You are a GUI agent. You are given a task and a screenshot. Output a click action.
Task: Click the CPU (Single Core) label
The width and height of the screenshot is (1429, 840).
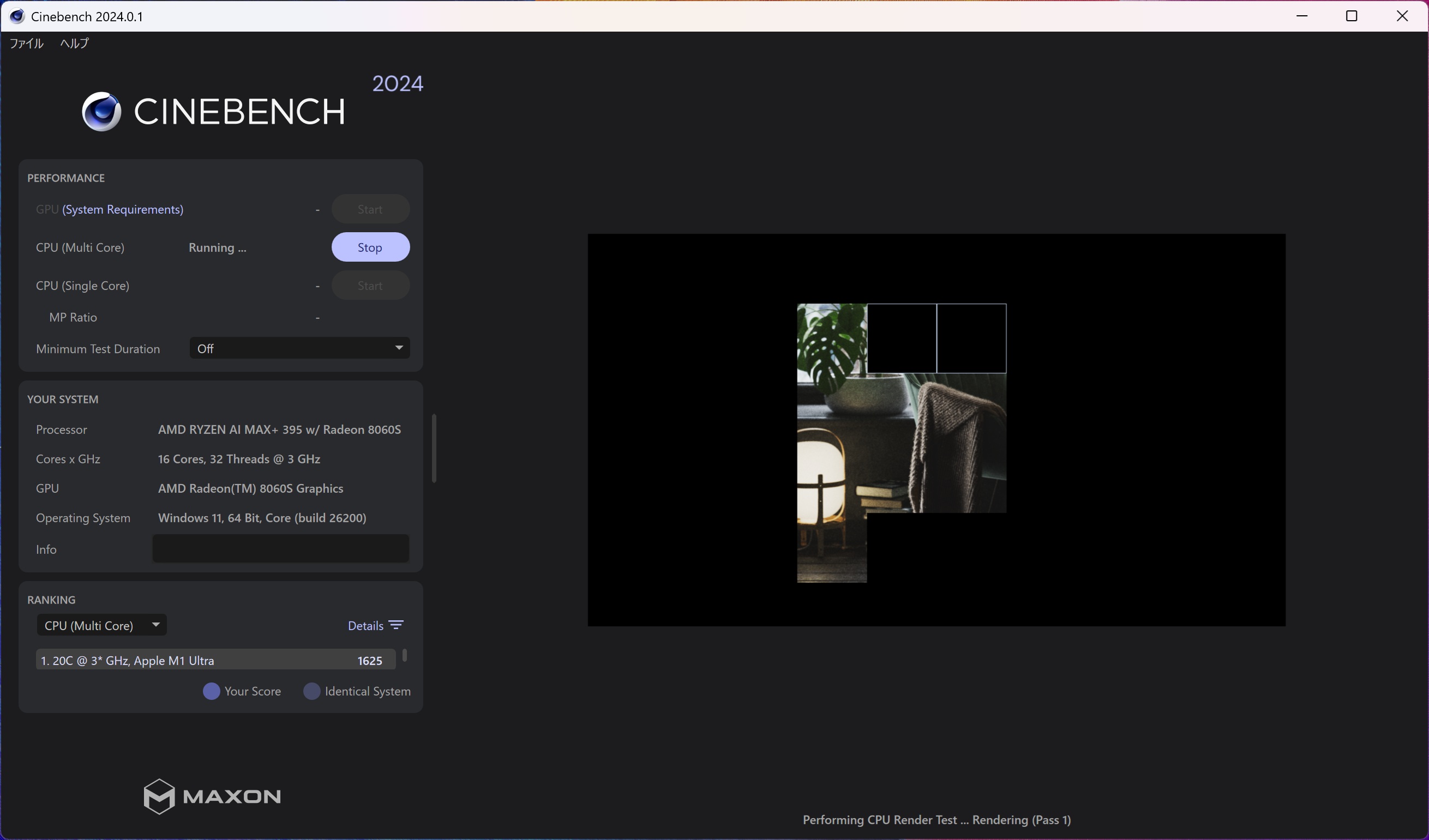pyautogui.click(x=83, y=285)
